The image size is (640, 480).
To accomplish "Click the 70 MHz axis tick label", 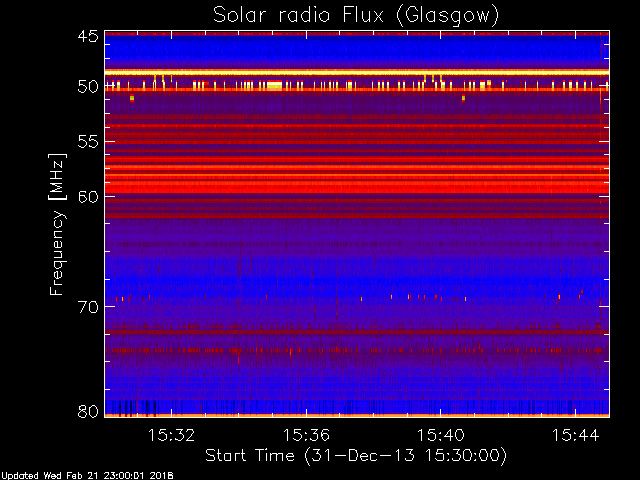I will (88, 307).
